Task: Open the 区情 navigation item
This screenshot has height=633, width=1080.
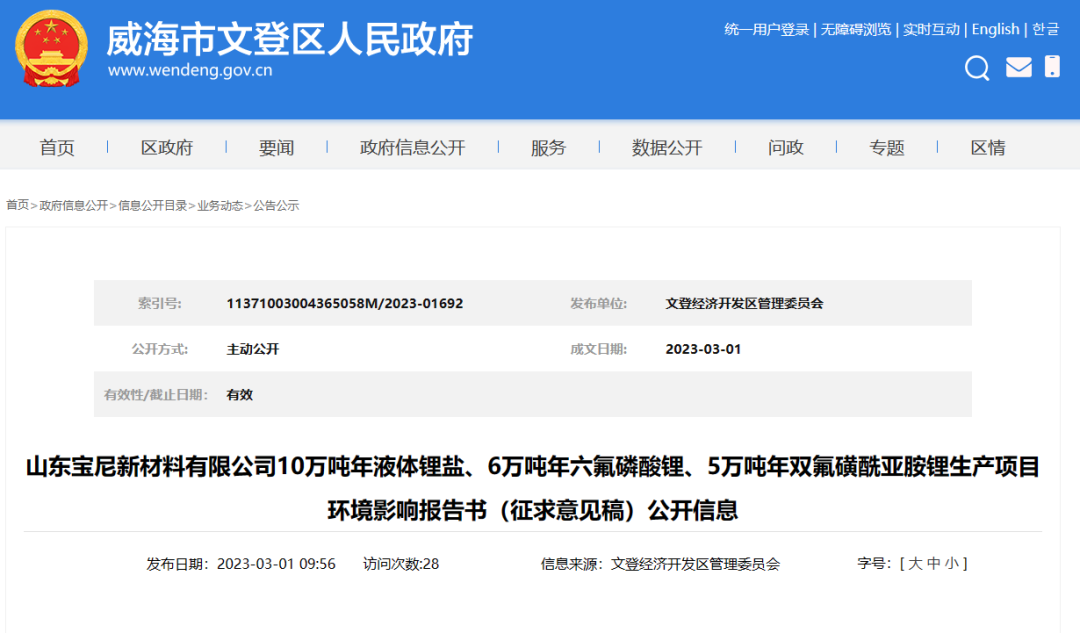Action: pos(988,147)
